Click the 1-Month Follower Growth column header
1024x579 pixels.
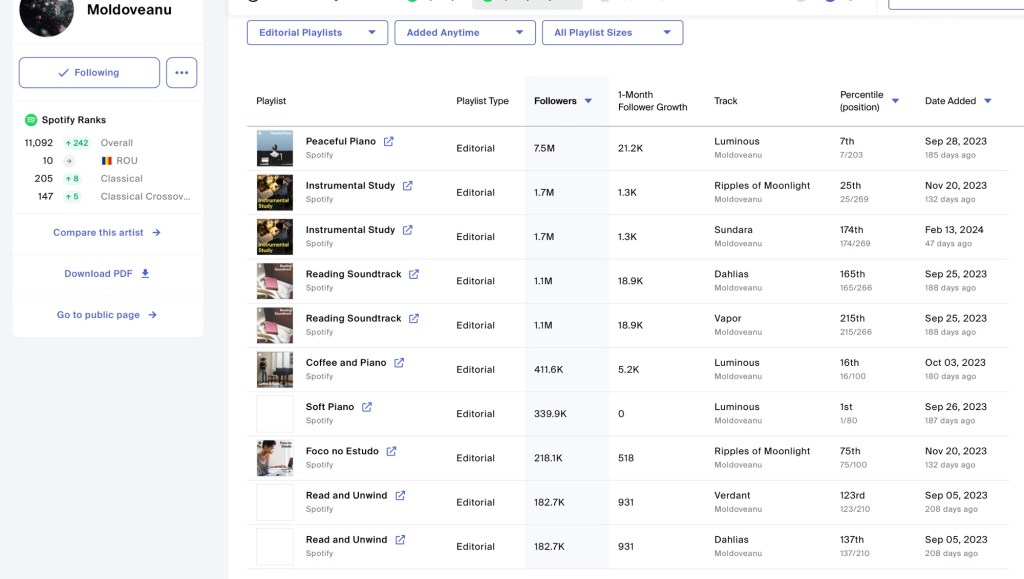pyautogui.click(x=652, y=101)
